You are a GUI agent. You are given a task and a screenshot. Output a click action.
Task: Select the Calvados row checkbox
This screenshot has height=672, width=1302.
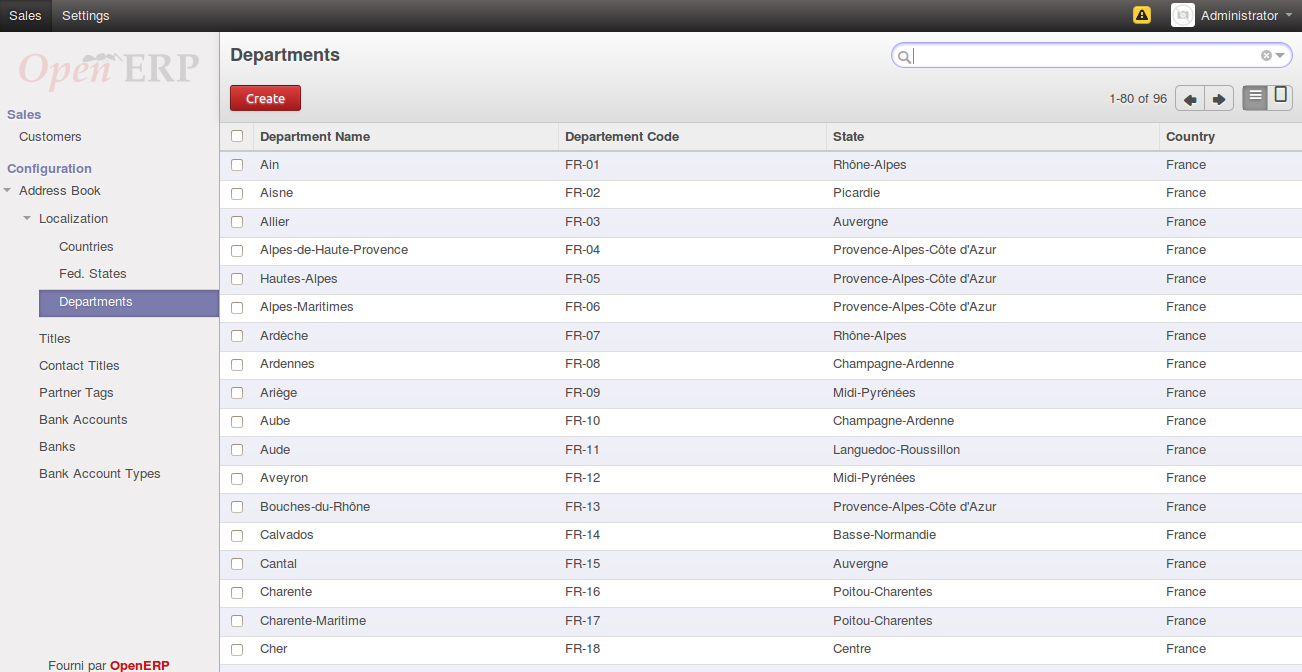click(x=237, y=536)
